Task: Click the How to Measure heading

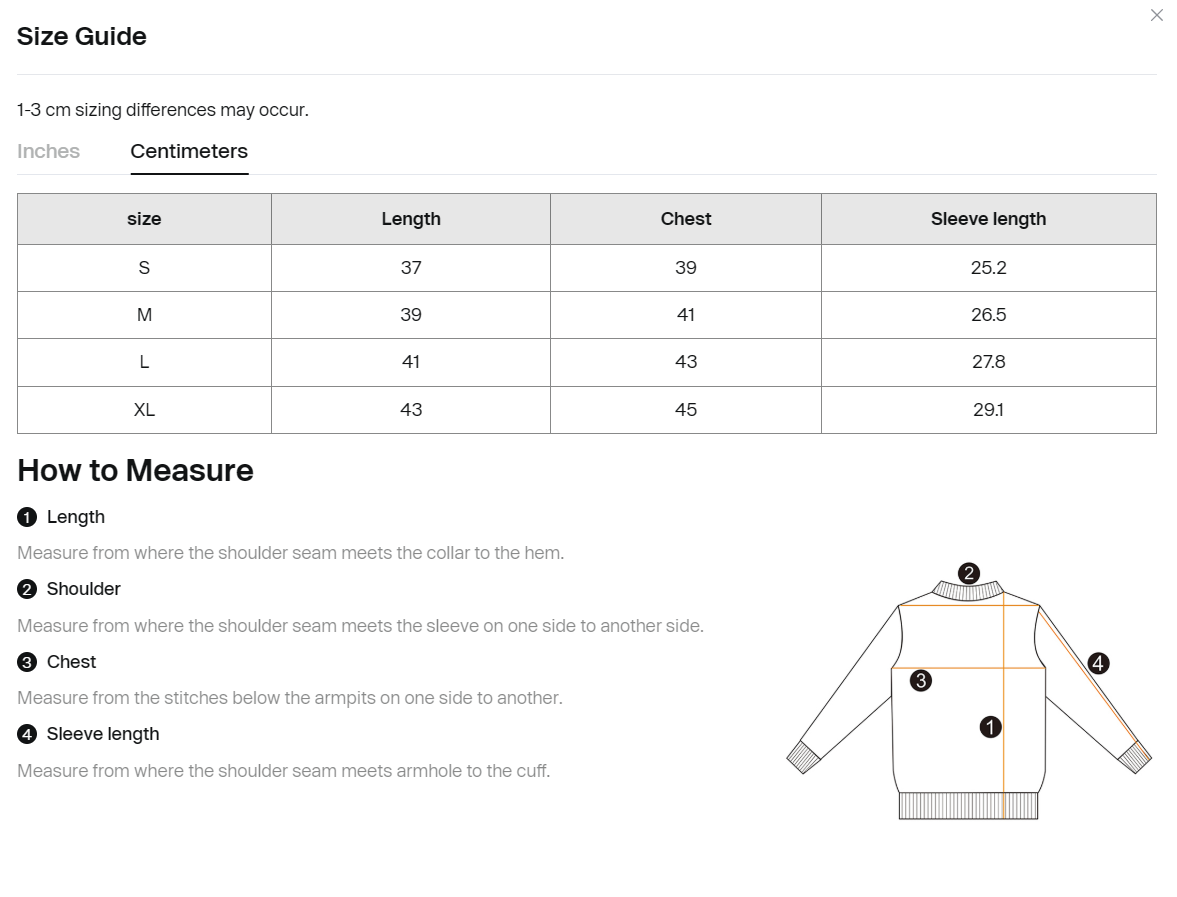Action: point(135,471)
